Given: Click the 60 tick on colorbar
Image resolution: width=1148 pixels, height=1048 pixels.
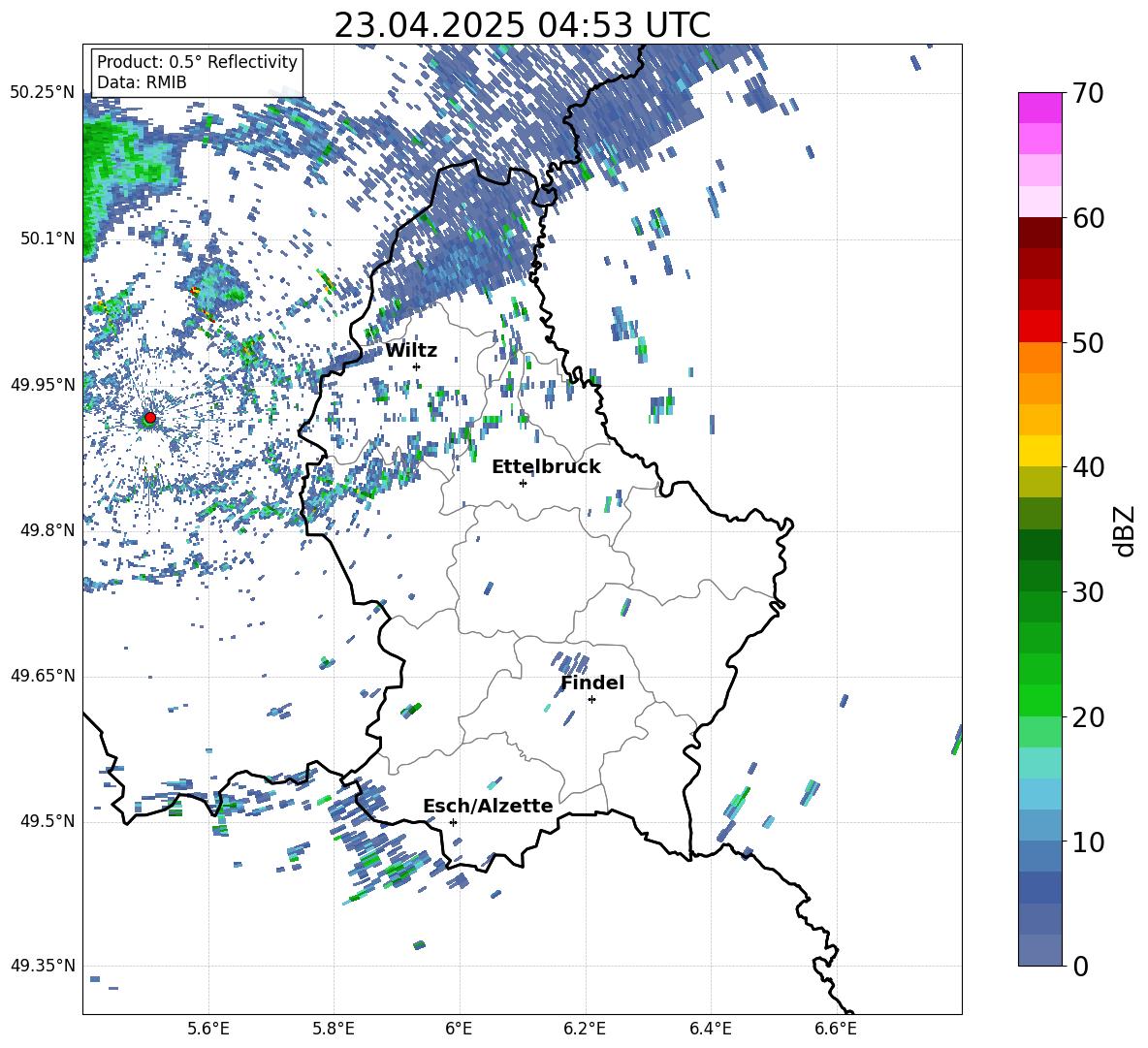Looking at the screenshot, I should [1087, 218].
